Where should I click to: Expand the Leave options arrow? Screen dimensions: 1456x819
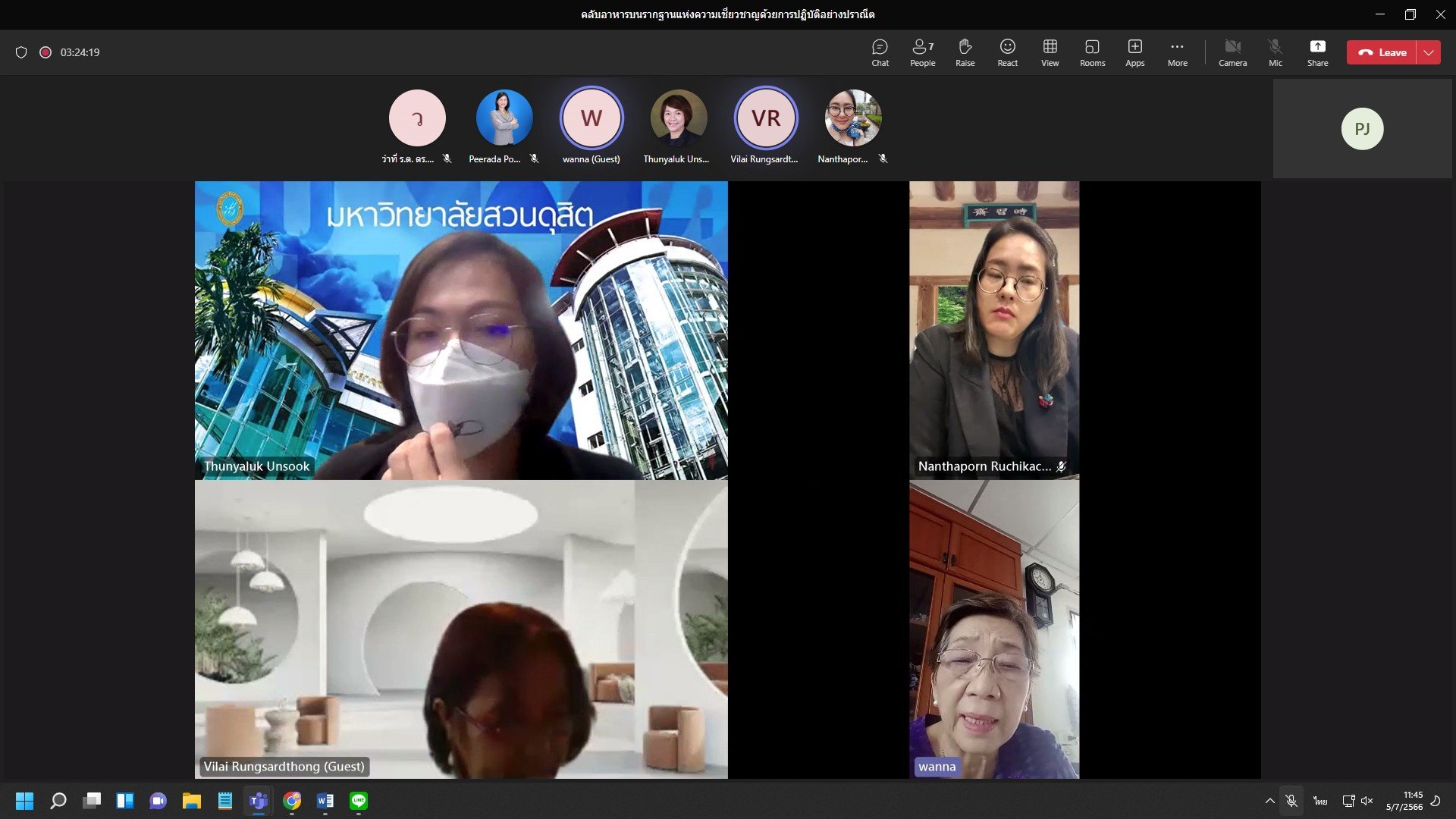[1429, 52]
